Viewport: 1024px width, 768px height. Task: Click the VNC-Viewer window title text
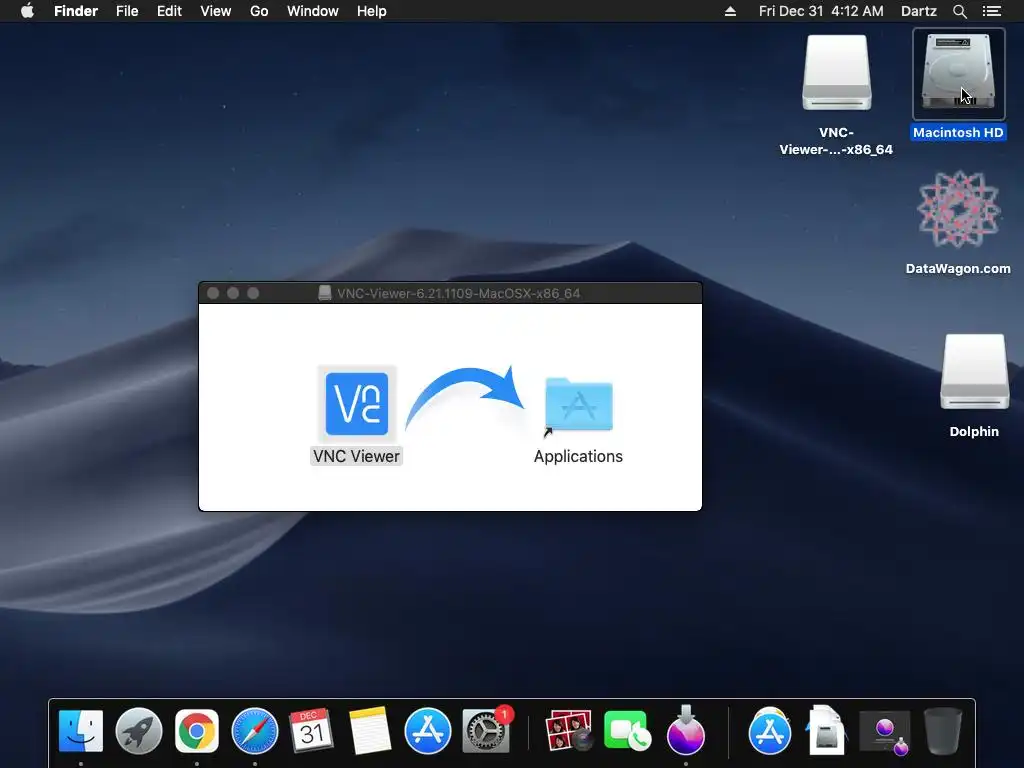pyautogui.click(x=458, y=293)
